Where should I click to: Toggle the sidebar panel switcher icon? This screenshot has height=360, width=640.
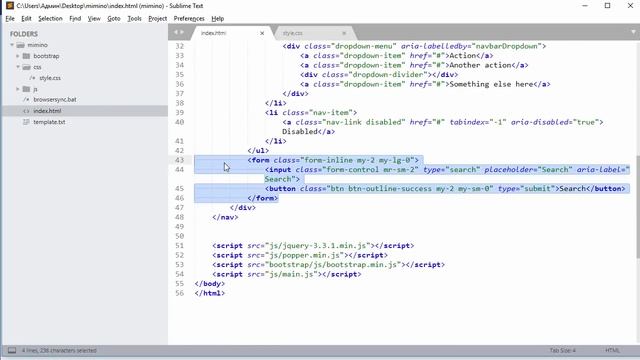(x=12, y=351)
